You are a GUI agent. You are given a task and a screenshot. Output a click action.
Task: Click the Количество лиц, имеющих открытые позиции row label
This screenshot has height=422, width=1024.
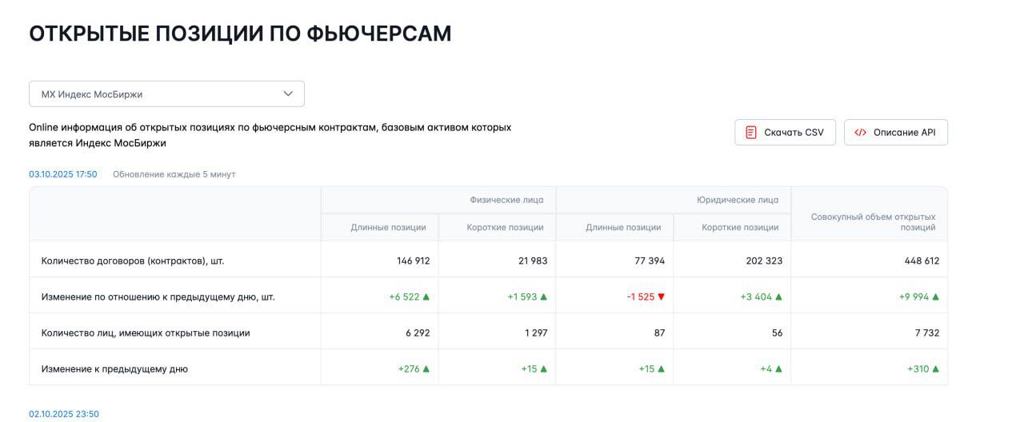tap(146, 333)
